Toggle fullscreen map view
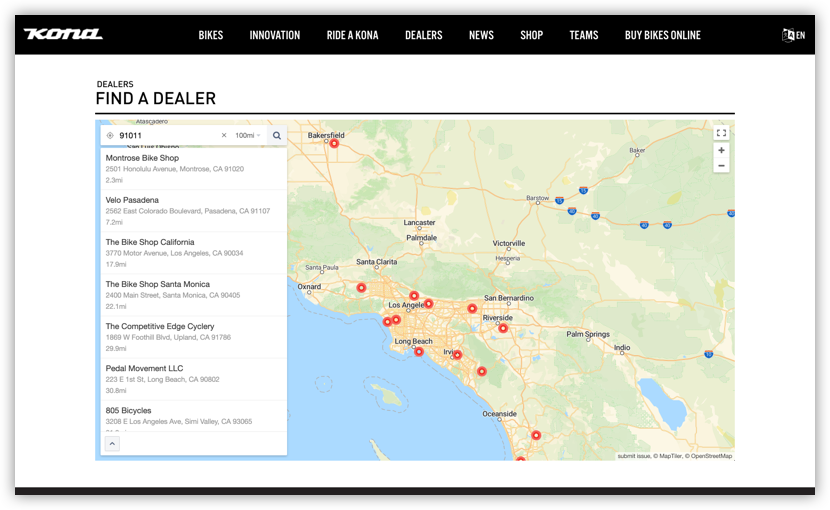The image size is (830, 510). (x=721, y=133)
